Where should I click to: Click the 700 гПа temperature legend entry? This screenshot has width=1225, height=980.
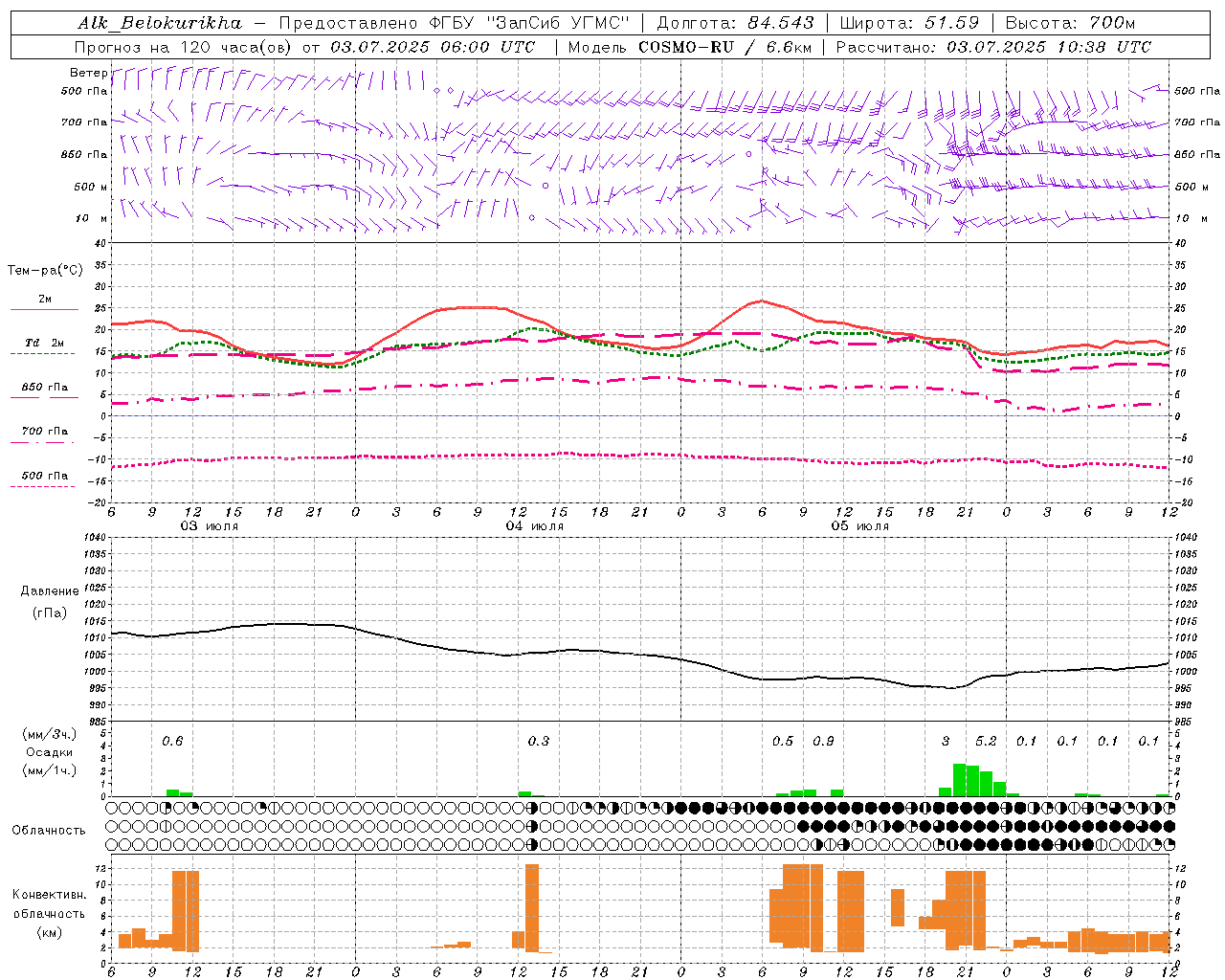pyautogui.click(x=45, y=432)
